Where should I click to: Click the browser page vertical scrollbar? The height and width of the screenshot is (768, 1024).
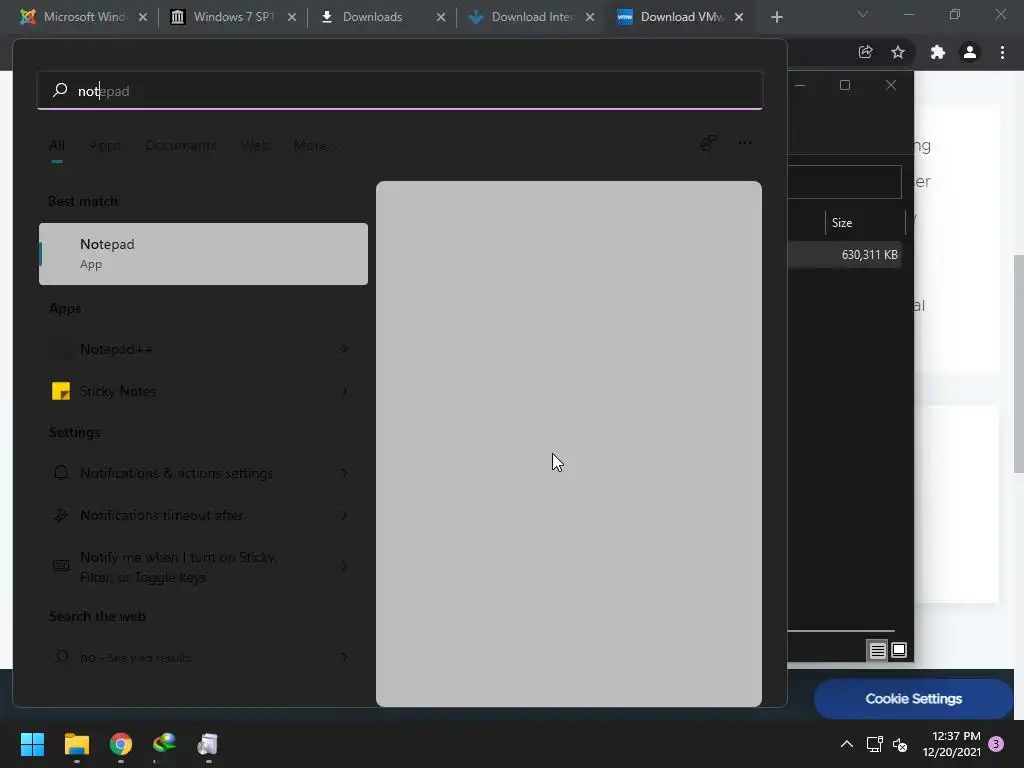click(x=1018, y=363)
